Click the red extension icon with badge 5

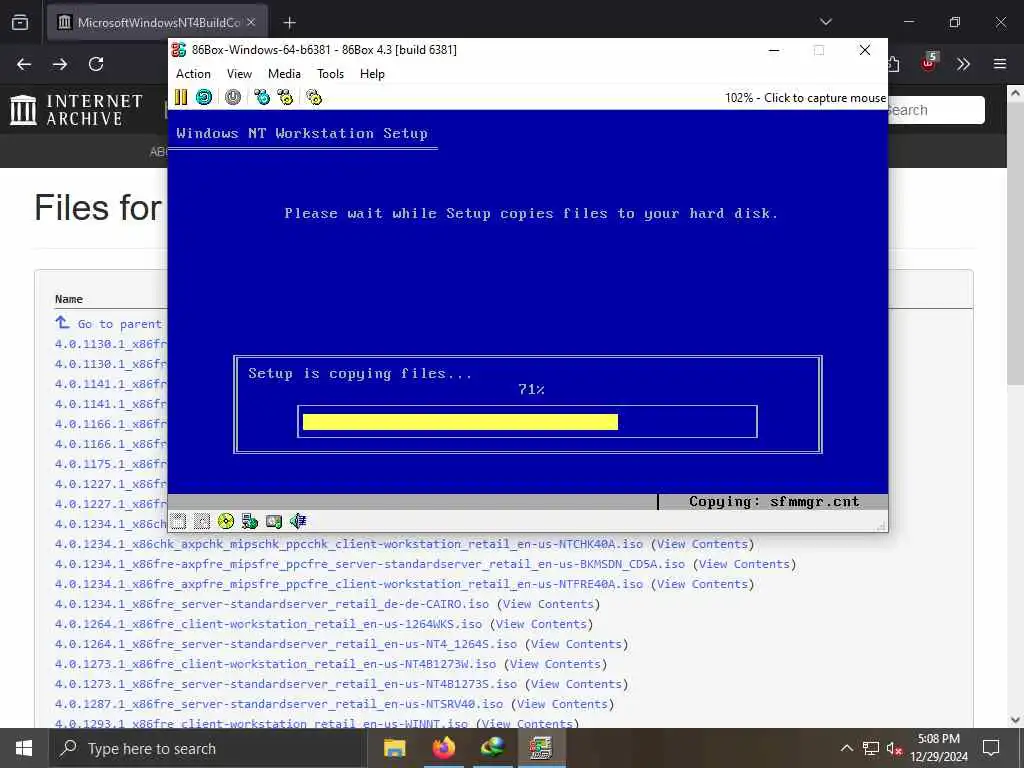pos(929,63)
